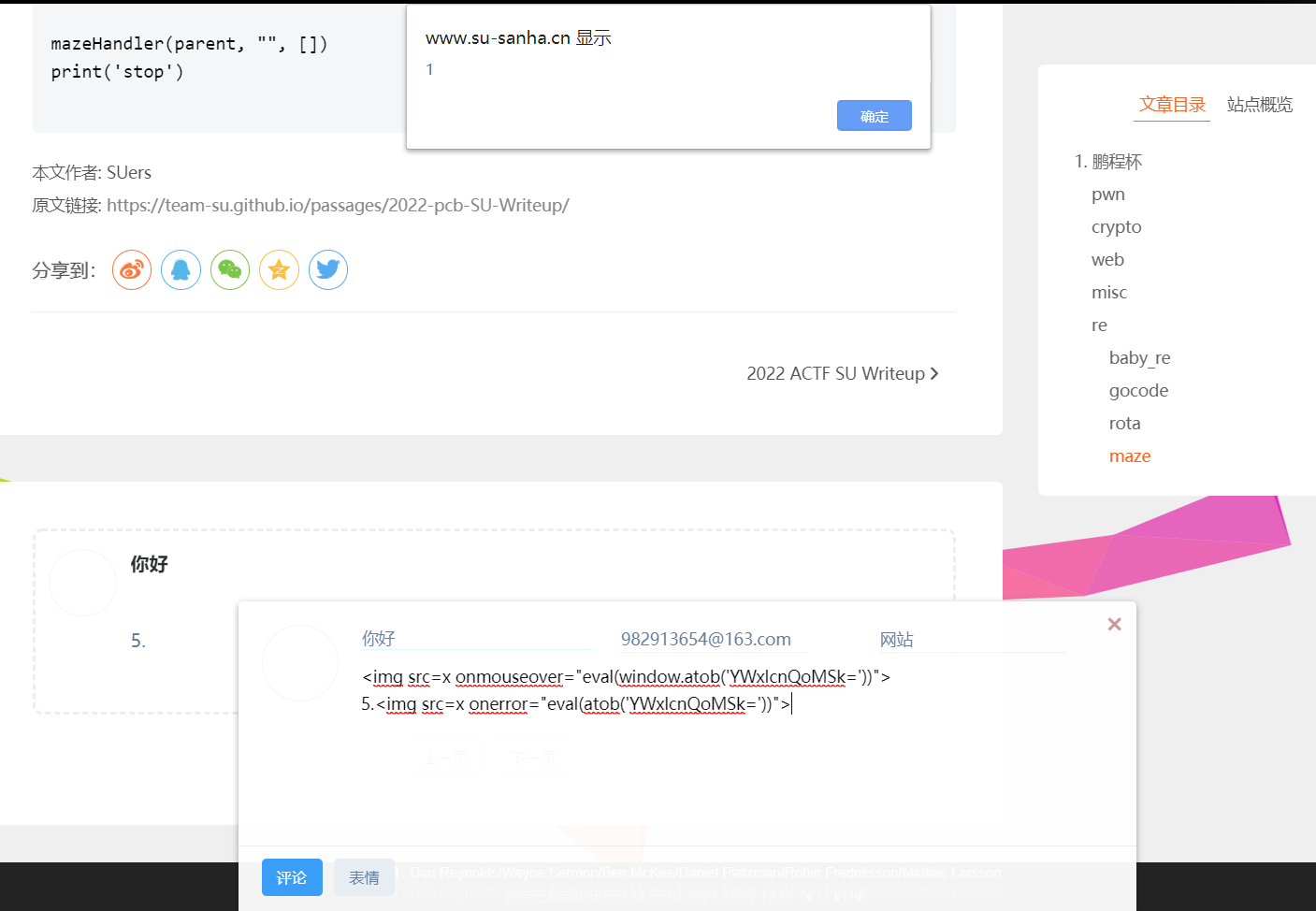
Task: Go to the next page with 下一页
Action: tap(533, 758)
